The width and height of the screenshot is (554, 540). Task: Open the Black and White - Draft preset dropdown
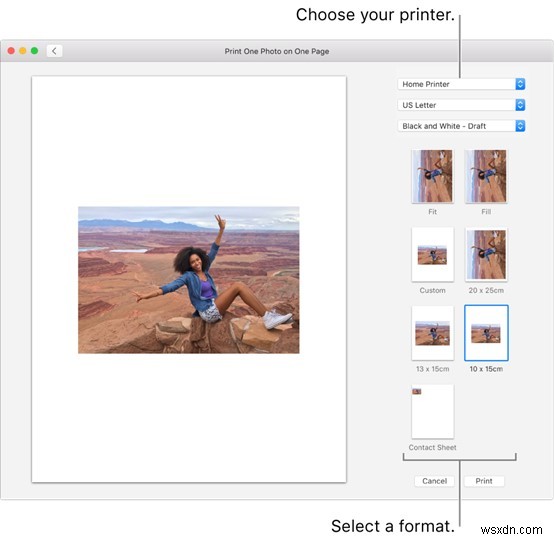point(461,126)
